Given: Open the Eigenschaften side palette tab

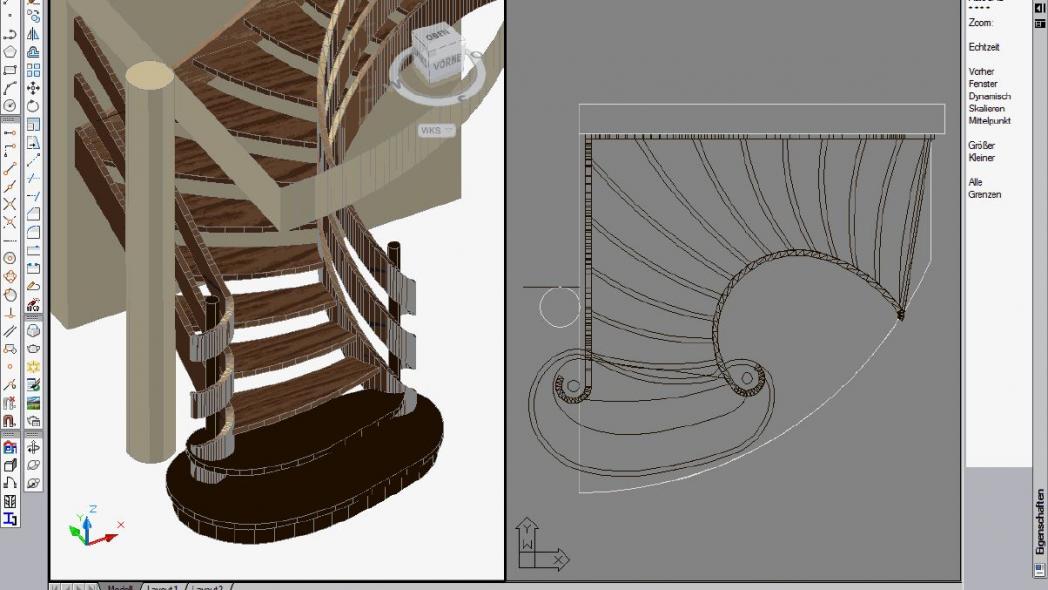Looking at the screenshot, I should [1040, 520].
